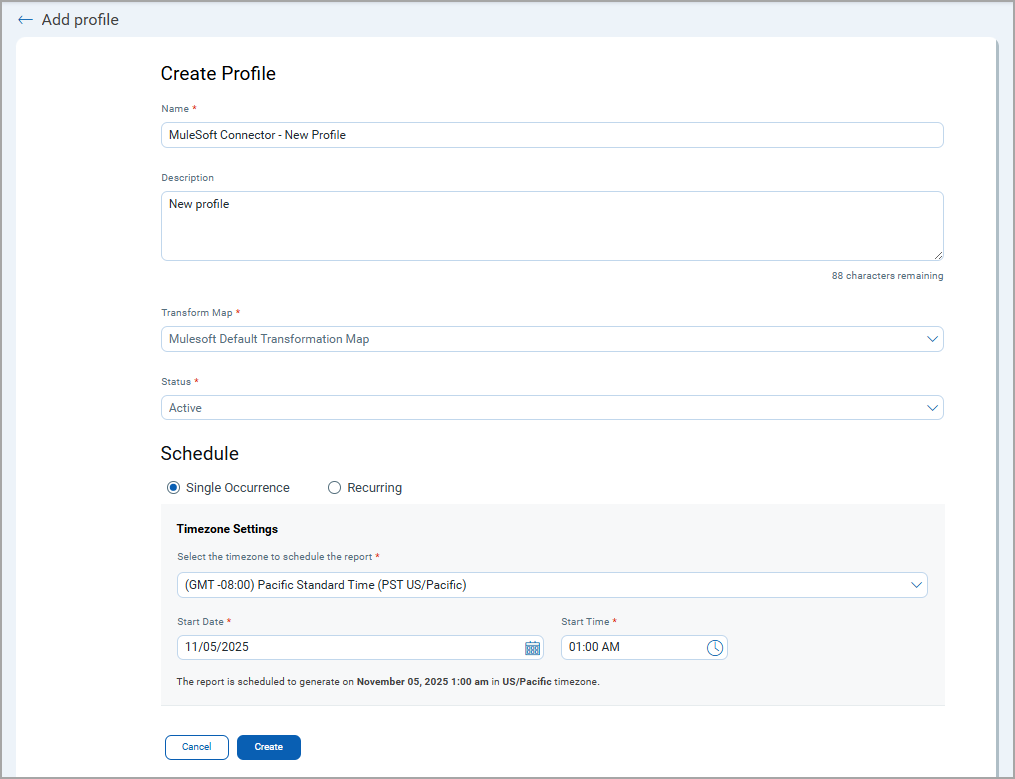Select the Recurring radio button
The image size is (1015, 779).
point(334,487)
